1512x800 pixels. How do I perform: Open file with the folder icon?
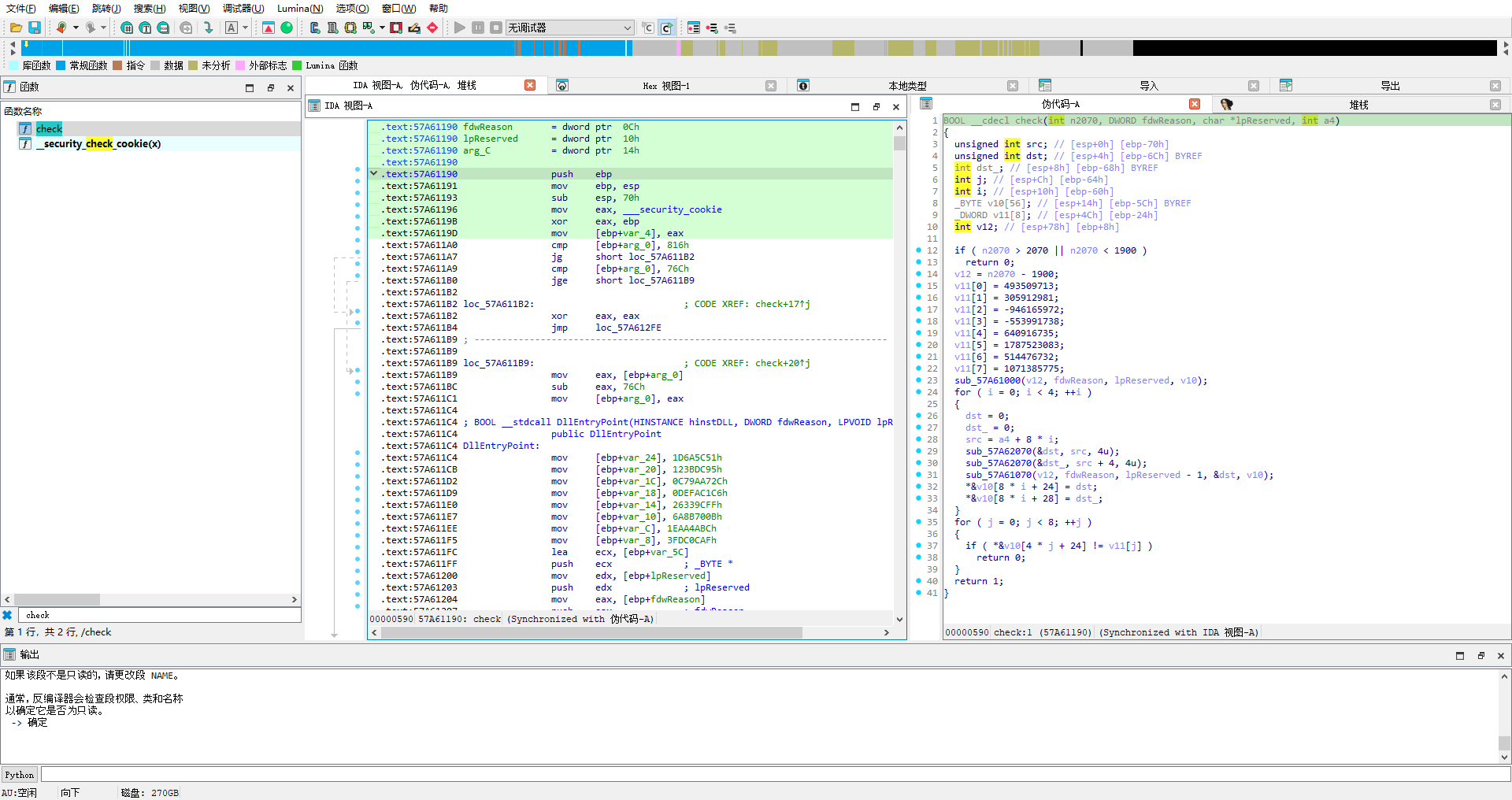pyautogui.click(x=16, y=28)
